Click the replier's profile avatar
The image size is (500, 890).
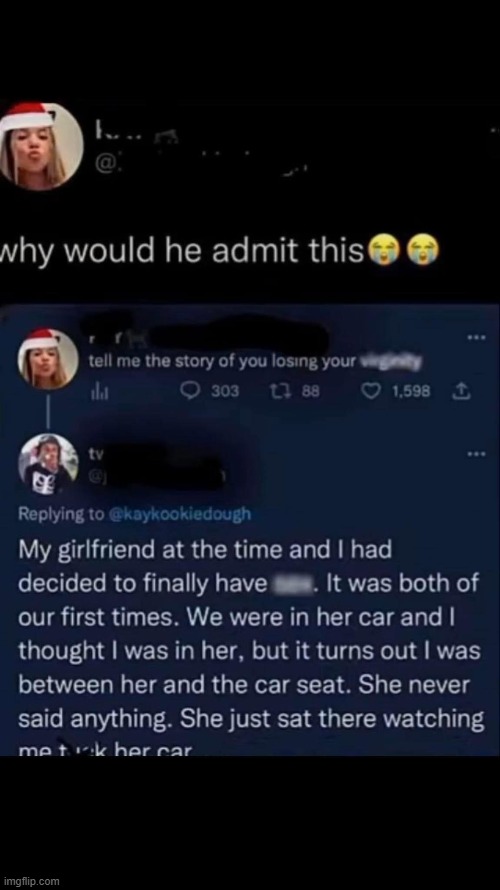pos(49,463)
